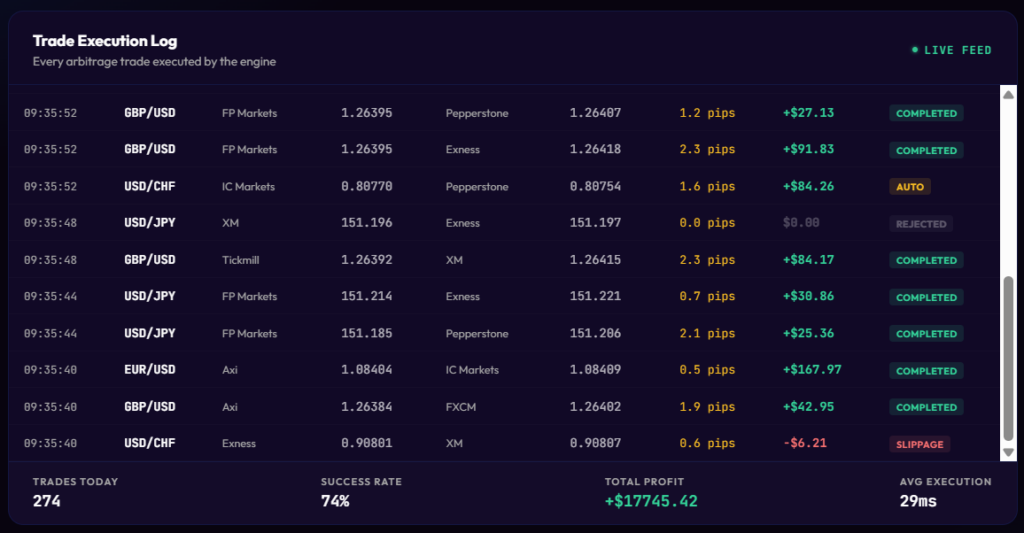
Task: Click the 151.206 sell price
Action: (595, 333)
